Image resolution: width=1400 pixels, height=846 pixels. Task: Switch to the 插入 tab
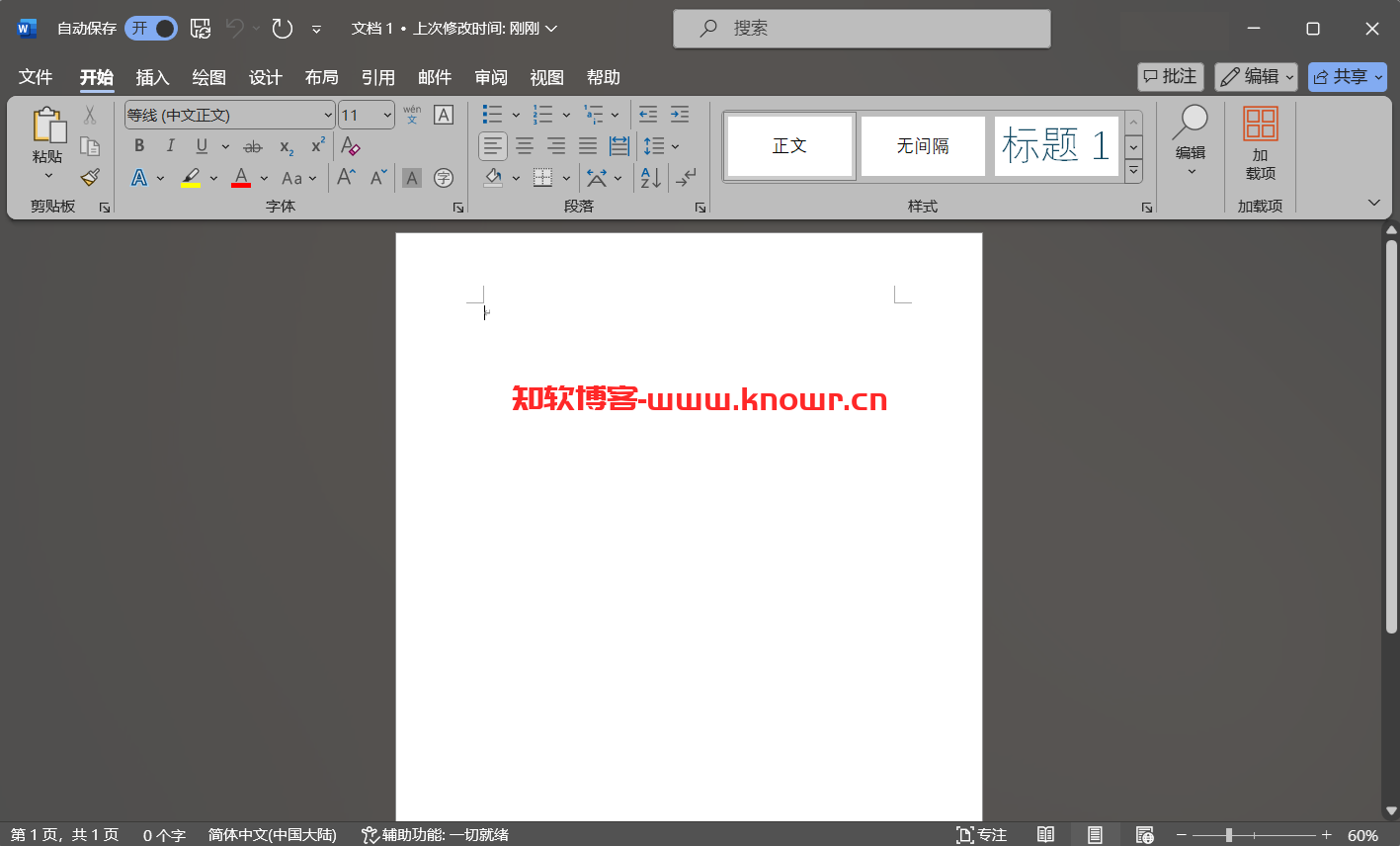click(x=152, y=77)
